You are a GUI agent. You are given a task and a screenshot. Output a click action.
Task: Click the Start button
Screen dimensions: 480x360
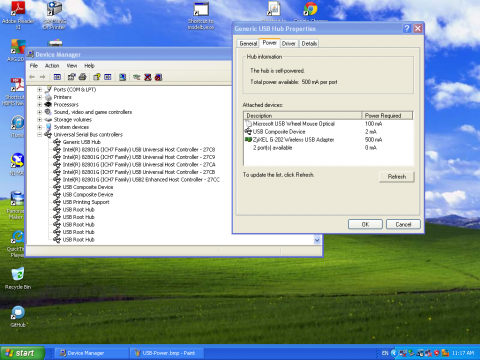tap(22, 353)
